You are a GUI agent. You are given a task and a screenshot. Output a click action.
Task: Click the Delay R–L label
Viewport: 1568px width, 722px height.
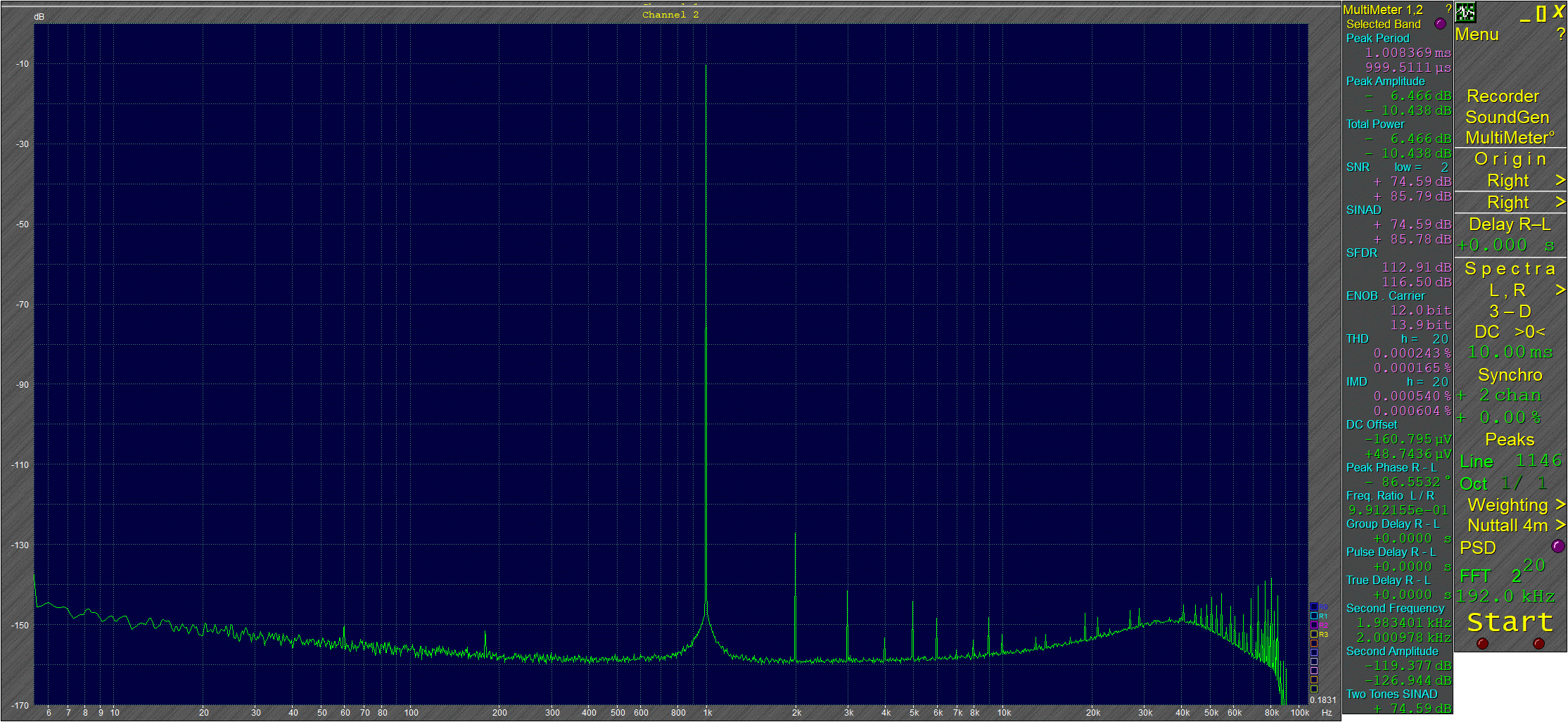click(1510, 224)
